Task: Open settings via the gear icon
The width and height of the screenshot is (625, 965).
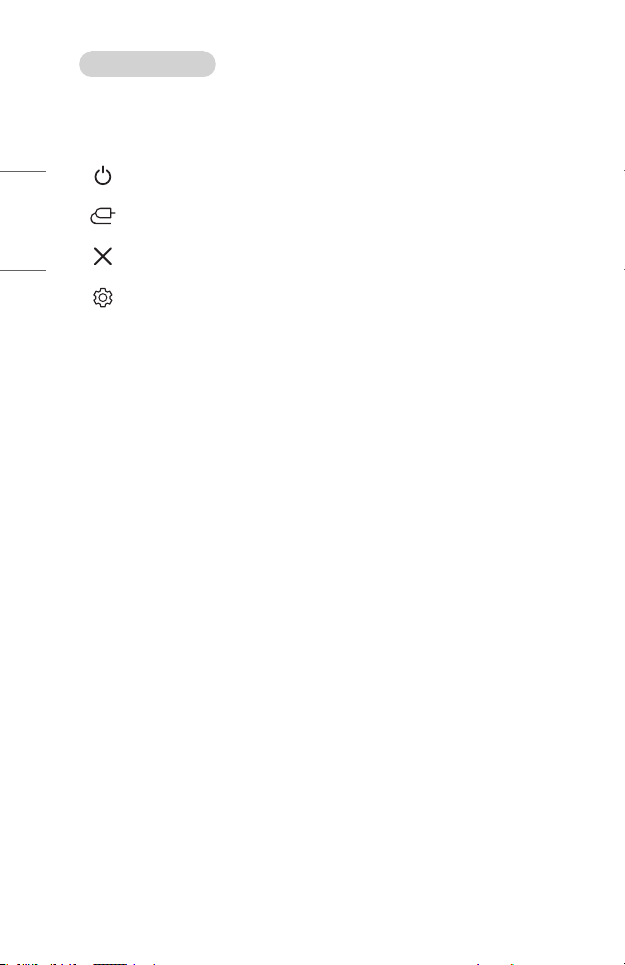Action: pos(103,297)
